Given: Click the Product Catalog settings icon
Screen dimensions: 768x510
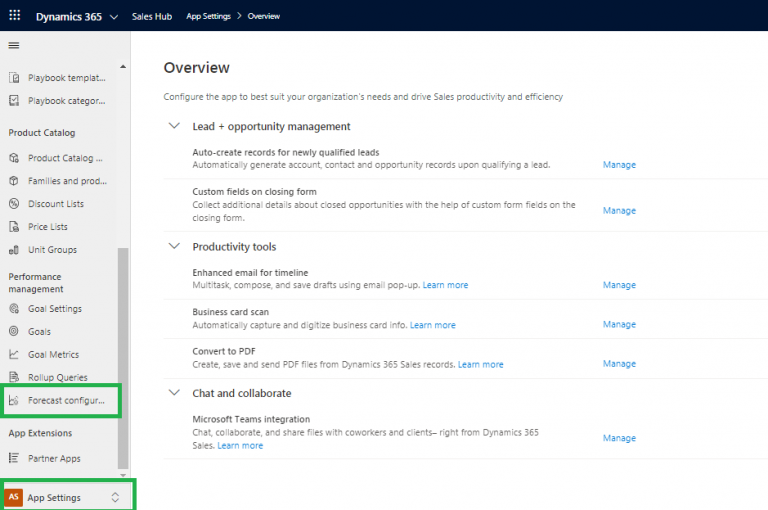Looking at the screenshot, I should pos(14,158).
